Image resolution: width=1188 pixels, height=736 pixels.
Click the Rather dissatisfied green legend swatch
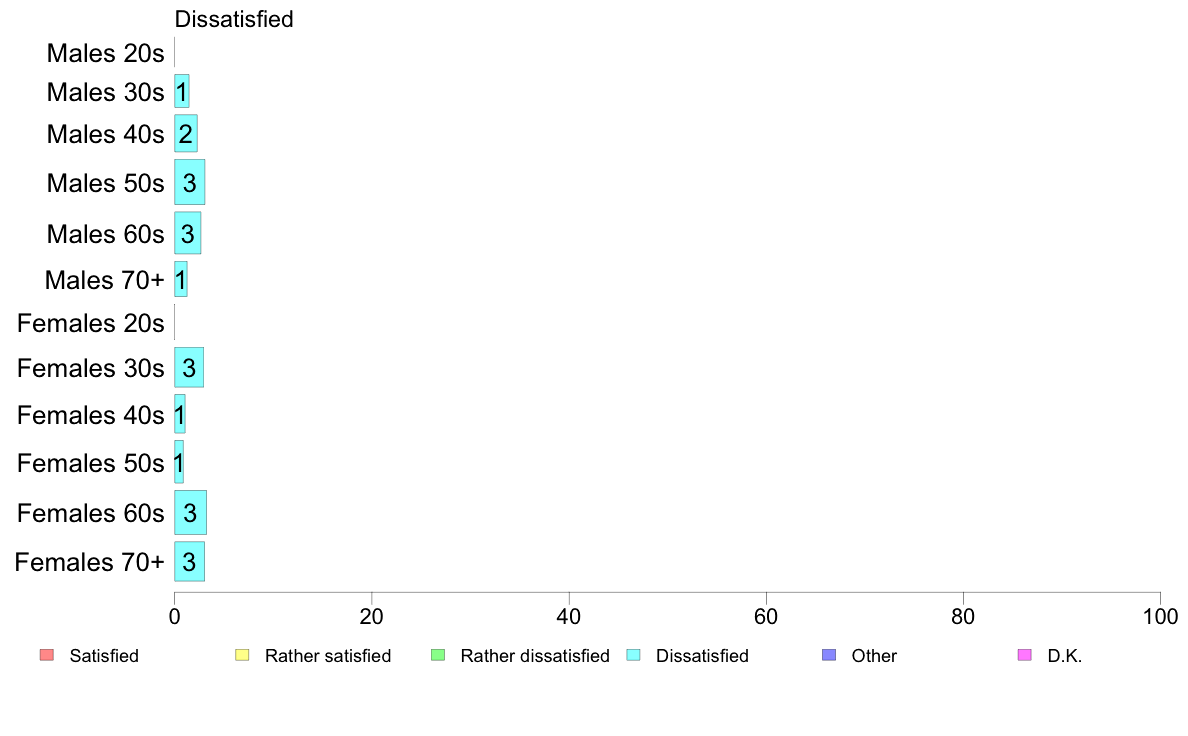(x=438, y=655)
